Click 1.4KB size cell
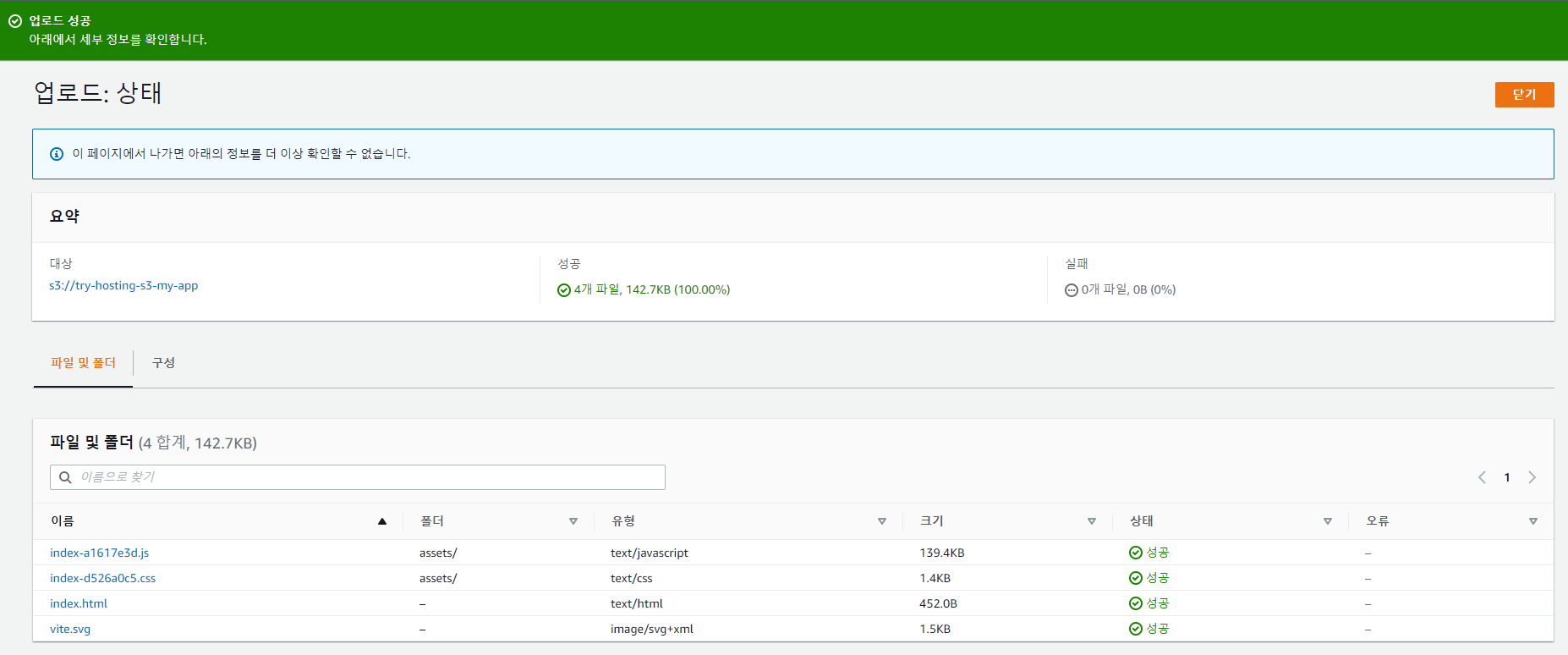Screen dimensions: 1568x655 935,578
